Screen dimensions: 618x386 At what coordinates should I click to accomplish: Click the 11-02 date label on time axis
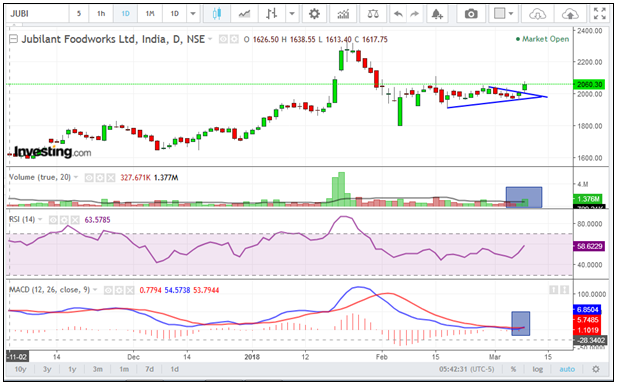coord(17,357)
